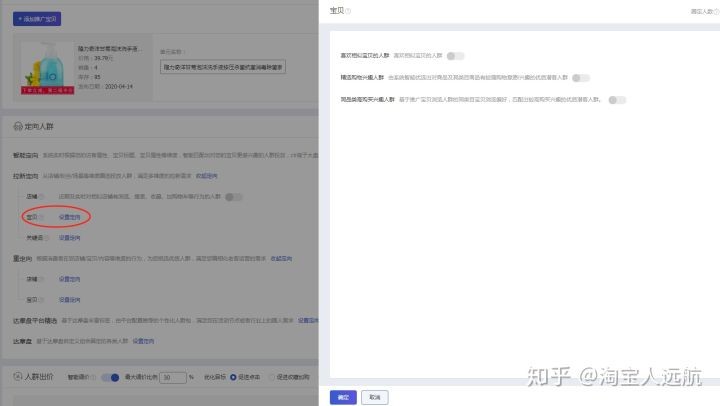Toggle the 店铺 switch under 拉新定向

point(233,197)
